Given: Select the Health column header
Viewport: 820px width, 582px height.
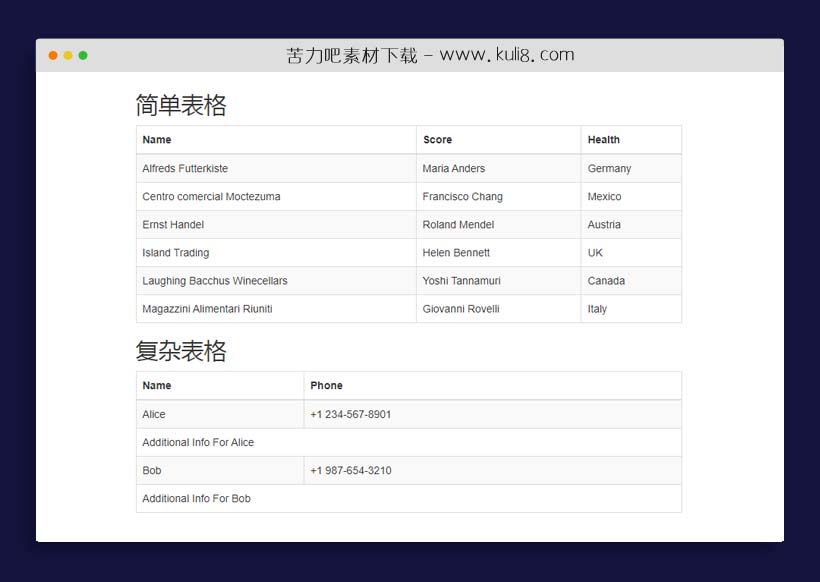Looking at the screenshot, I should (603, 140).
